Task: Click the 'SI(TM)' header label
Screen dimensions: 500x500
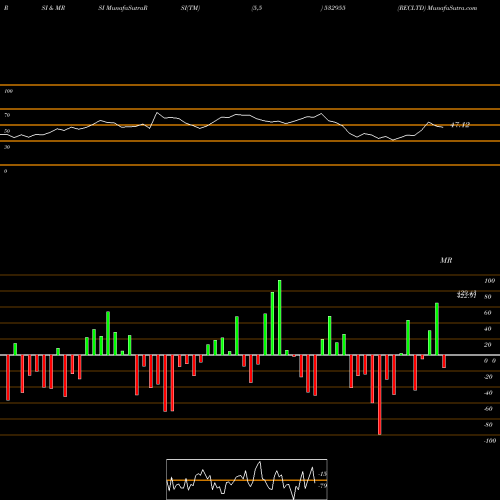Action: (x=190, y=8)
